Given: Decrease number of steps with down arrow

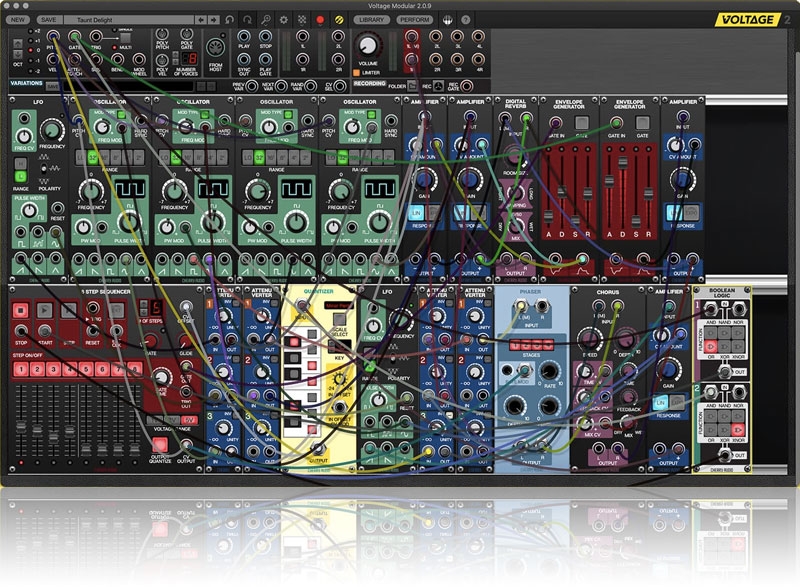Looking at the screenshot, I should 143,312.
